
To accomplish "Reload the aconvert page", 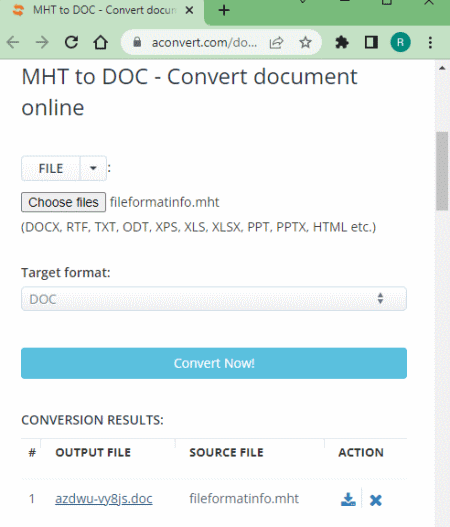I will tap(71, 43).
